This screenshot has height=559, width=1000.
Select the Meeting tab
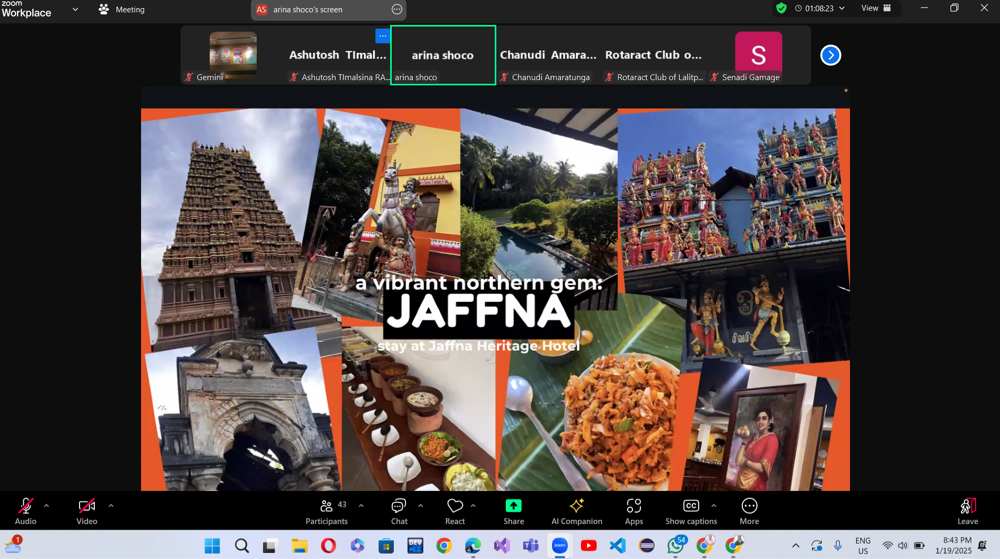[x=121, y=10]
